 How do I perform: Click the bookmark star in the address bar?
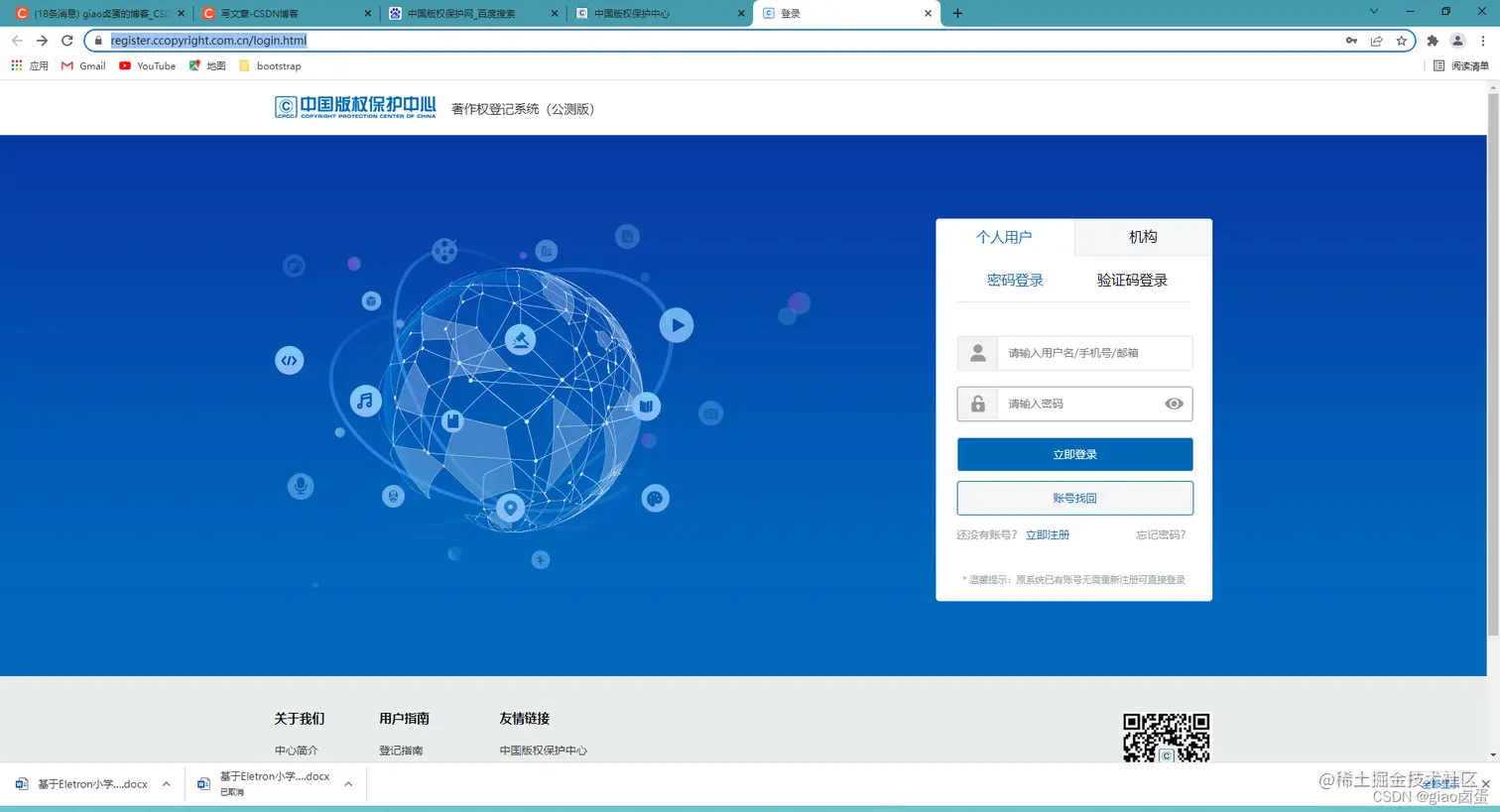pos(1402,41)
